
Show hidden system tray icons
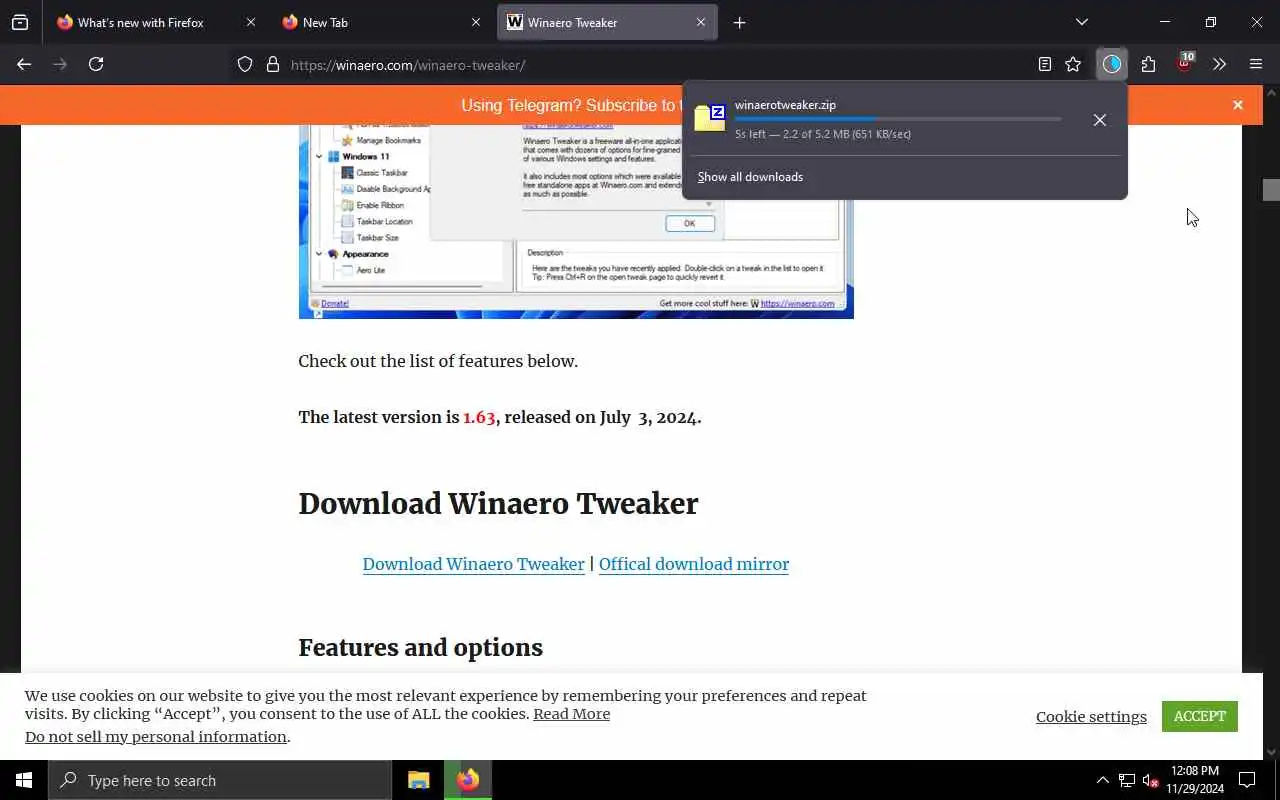point(1102,780)
